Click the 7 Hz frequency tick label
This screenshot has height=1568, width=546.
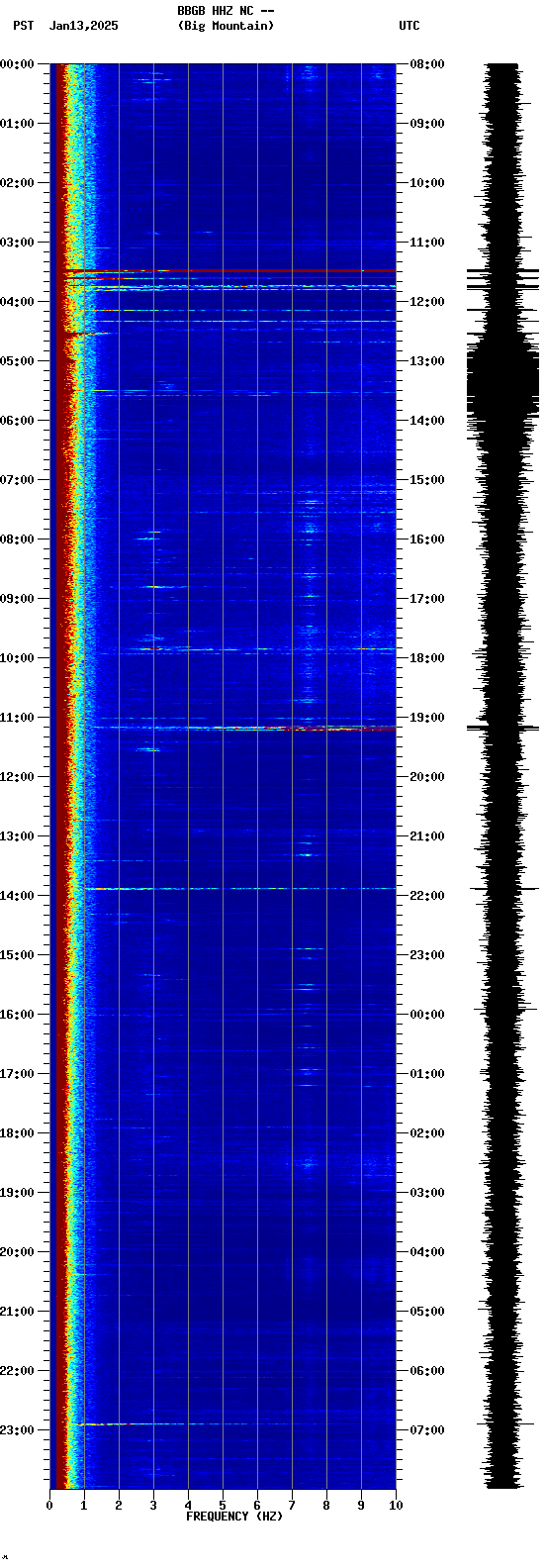point(292,1506)
